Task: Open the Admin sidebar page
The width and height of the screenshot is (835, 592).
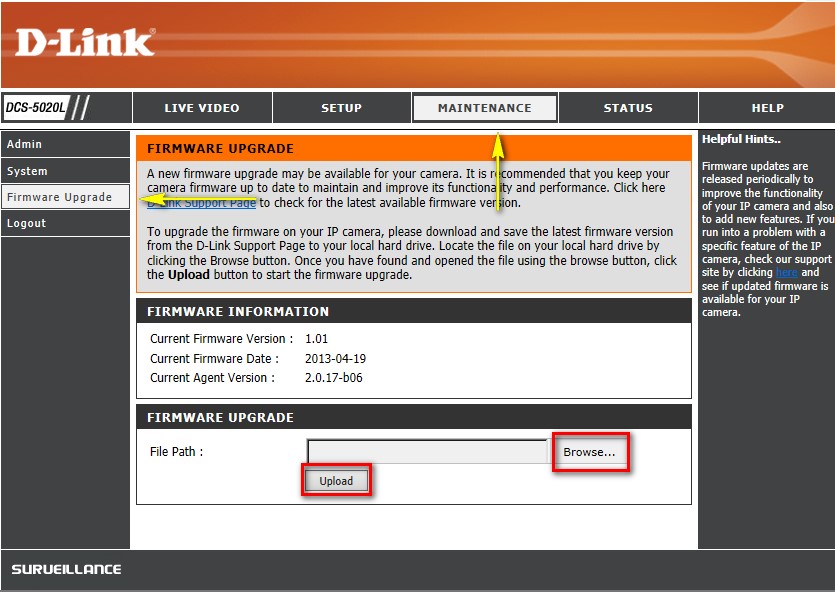Action: (x=66, y=144)
